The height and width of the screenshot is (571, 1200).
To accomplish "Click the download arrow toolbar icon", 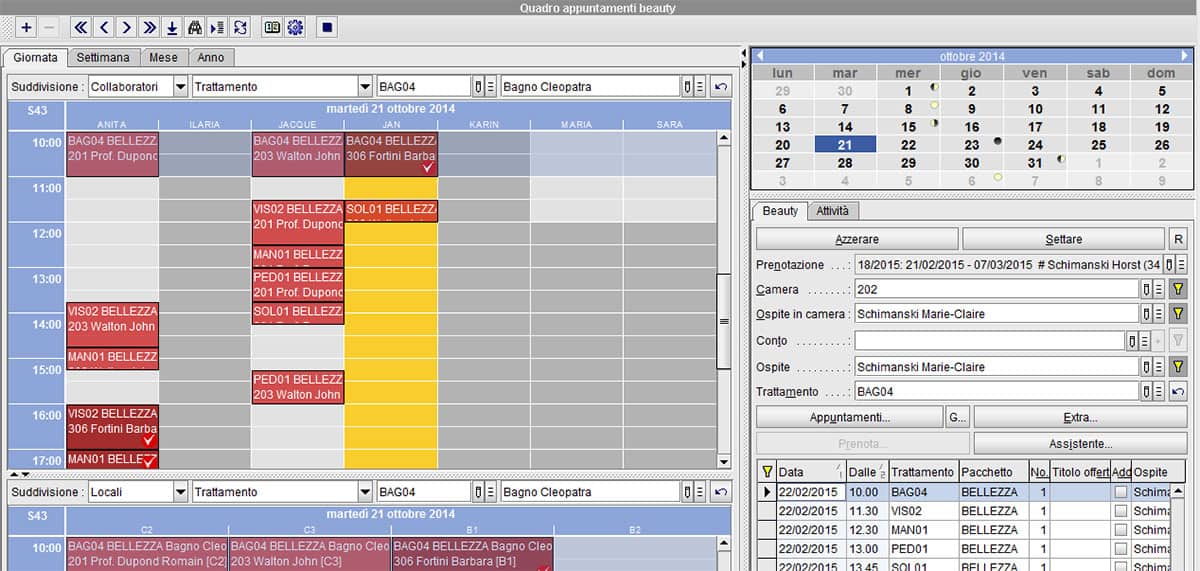I will [x=172, y=28].
